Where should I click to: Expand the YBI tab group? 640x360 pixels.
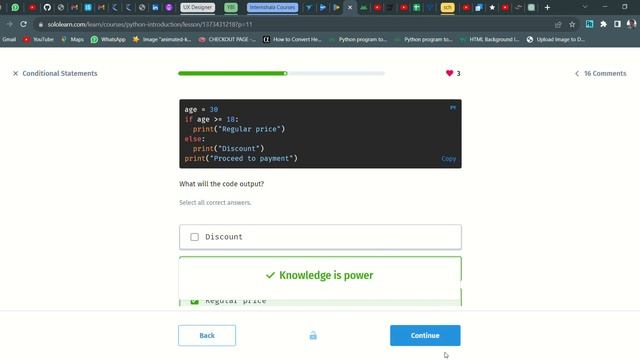point(231,7)
